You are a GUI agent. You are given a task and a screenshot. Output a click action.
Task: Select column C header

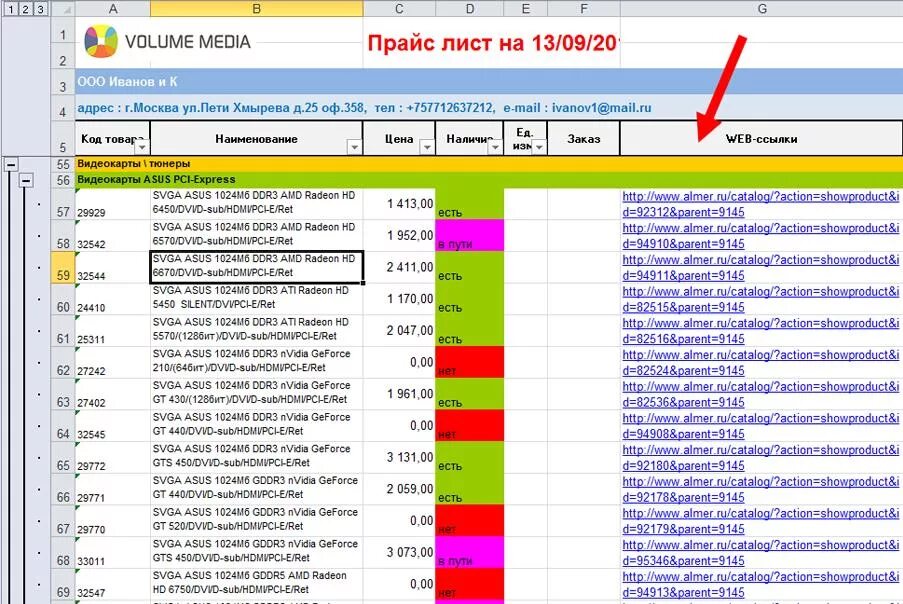pos(399,9)
